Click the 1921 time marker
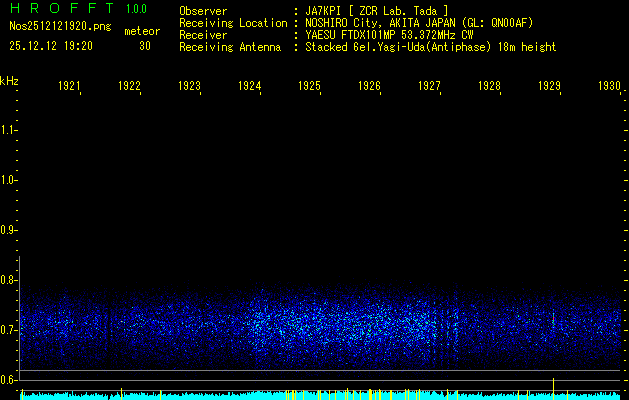Viewport: 629px width, 400px height. pos(69,87)
